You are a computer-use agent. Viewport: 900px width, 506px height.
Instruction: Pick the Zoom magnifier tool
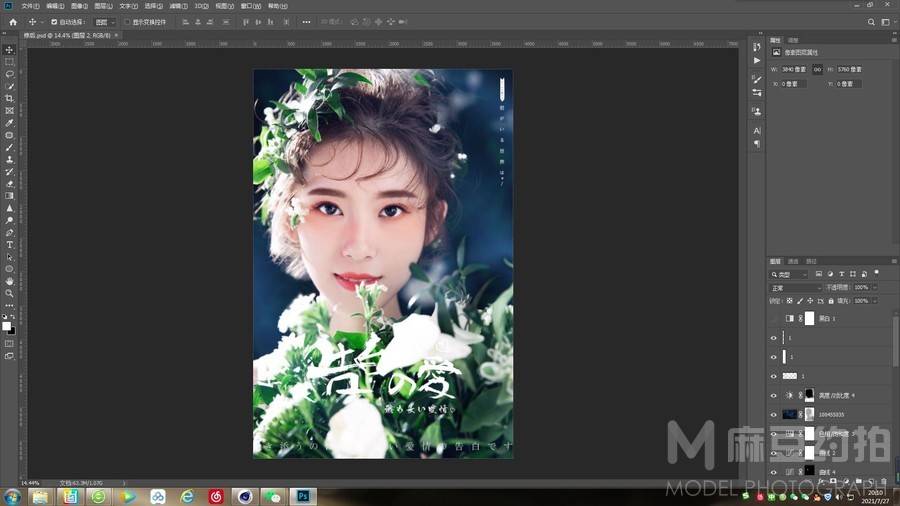10,293
